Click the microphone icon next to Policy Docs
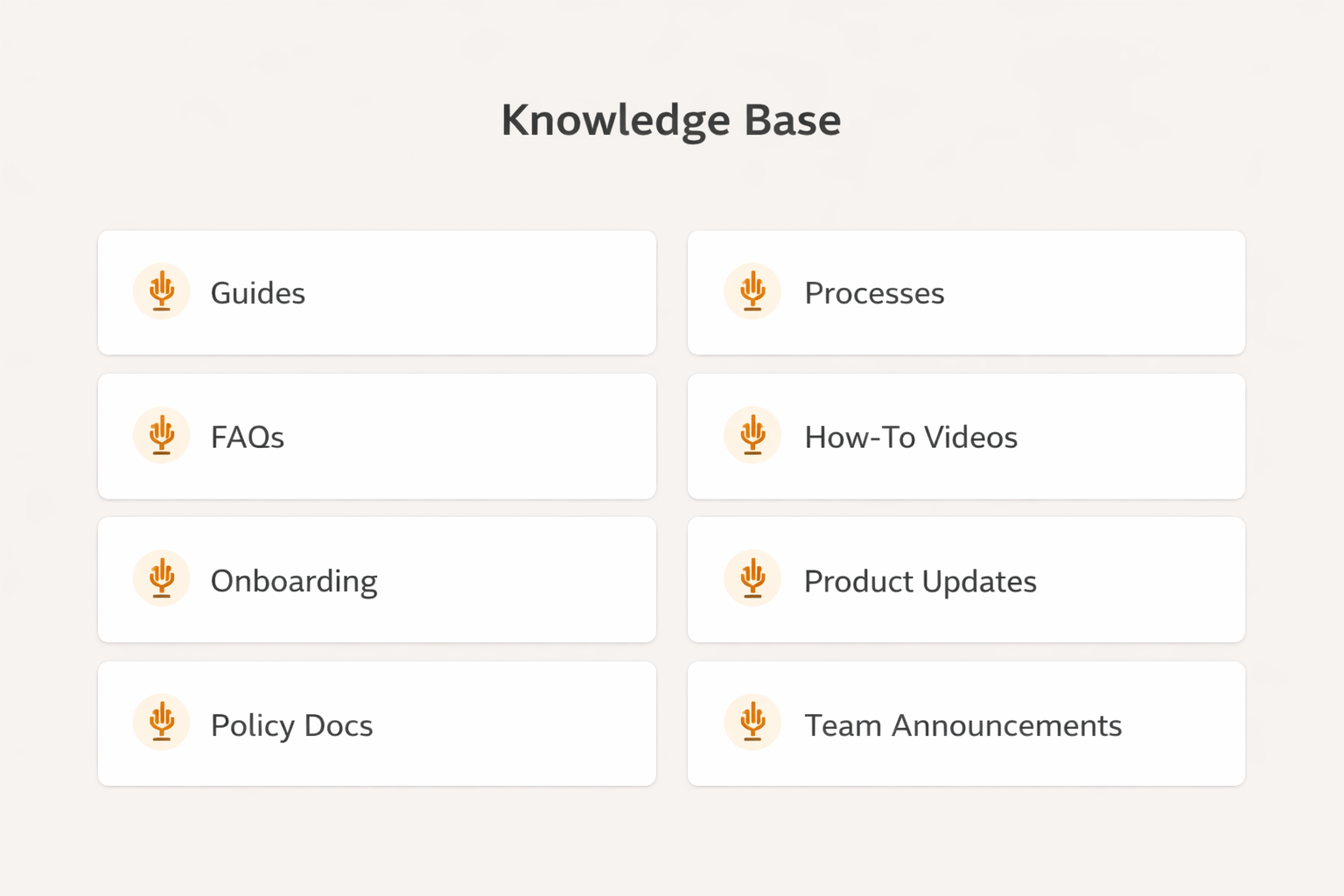1344x896 pixels. click(x=161, y=722)
